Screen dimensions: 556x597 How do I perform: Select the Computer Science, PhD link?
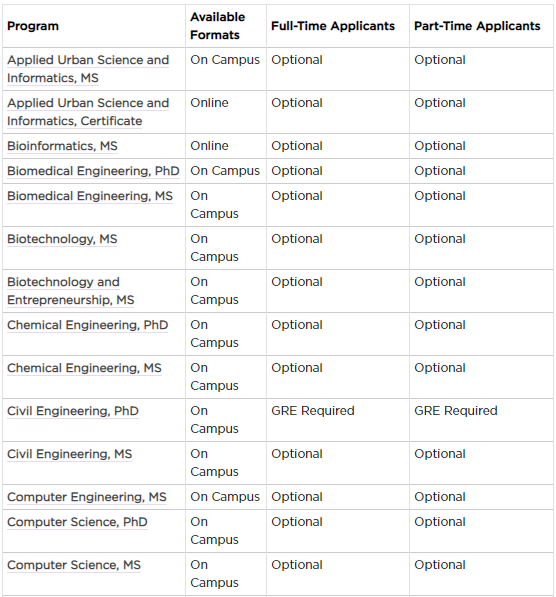[x=77, y=522]
